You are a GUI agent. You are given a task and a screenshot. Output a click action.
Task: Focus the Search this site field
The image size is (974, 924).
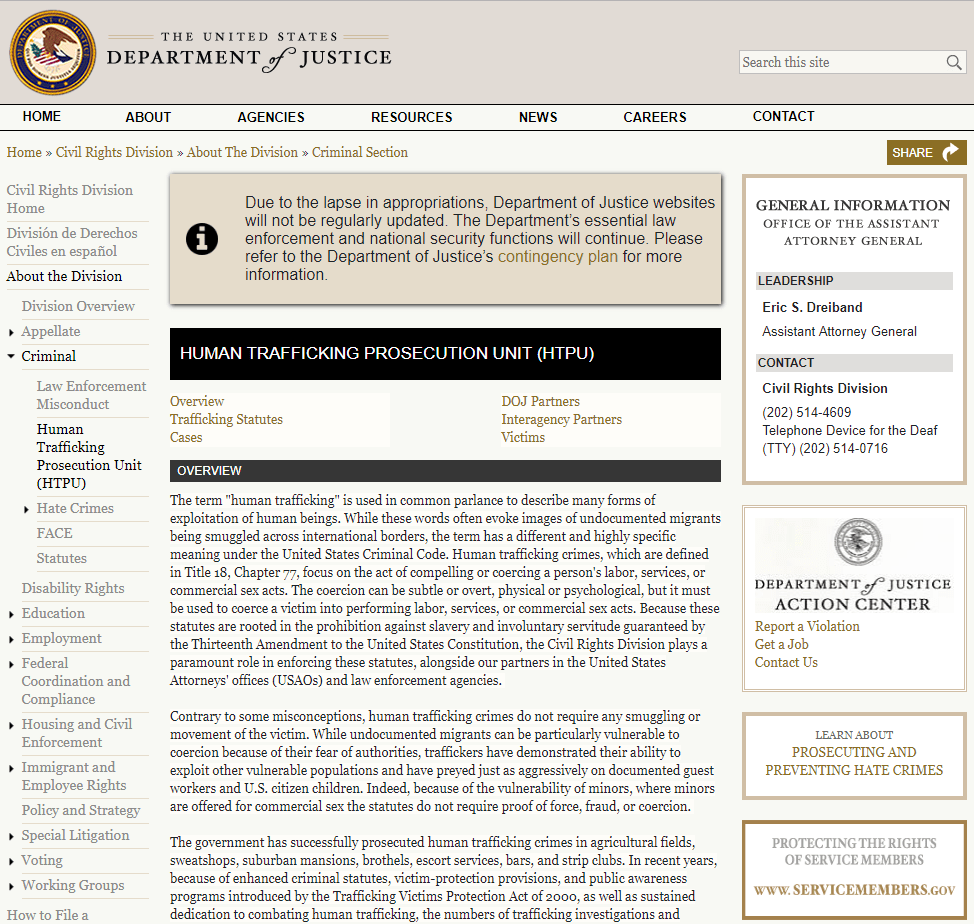click(x=842, y=62)
